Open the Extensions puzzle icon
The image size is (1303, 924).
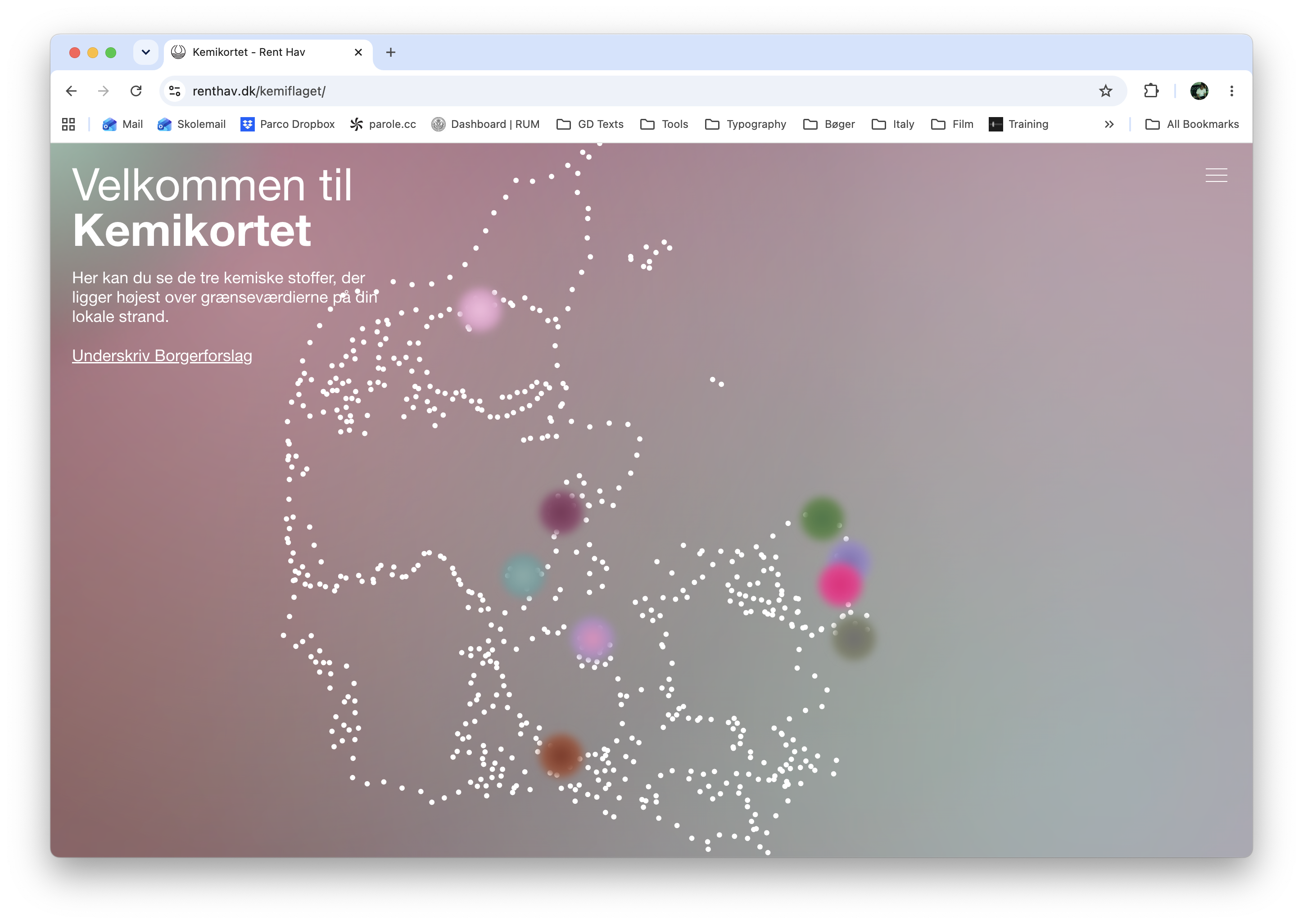click(x=1151, y=91)
